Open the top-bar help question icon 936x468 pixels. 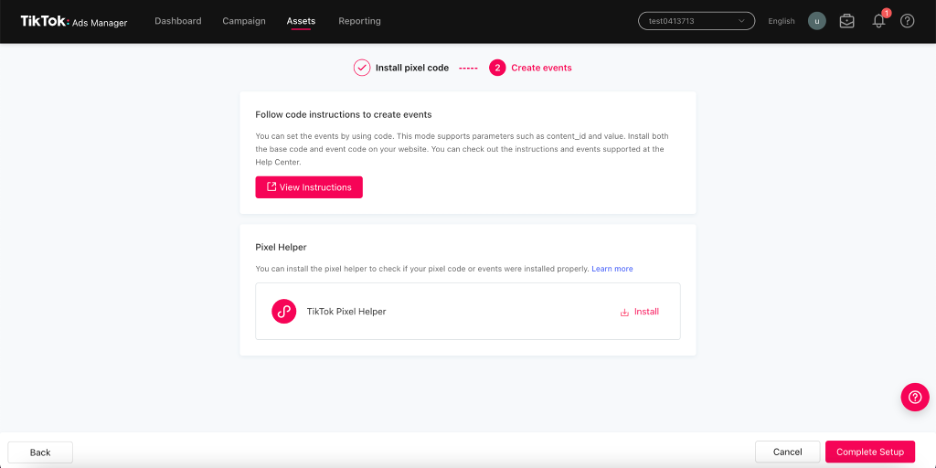click(907, 21)
